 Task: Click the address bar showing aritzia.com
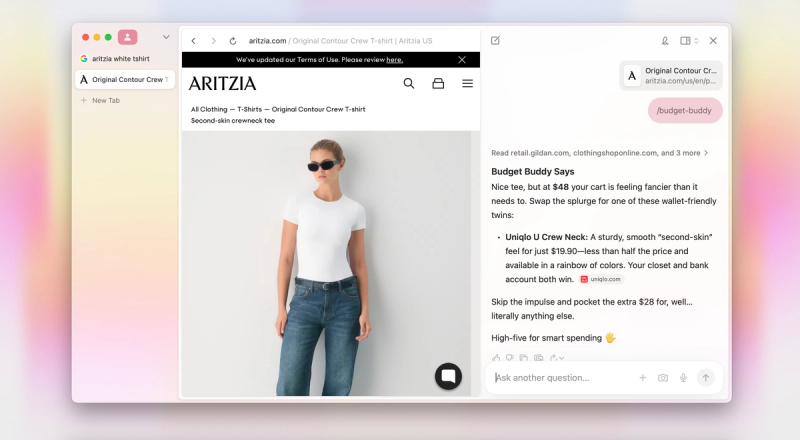(x=340, y=41)
